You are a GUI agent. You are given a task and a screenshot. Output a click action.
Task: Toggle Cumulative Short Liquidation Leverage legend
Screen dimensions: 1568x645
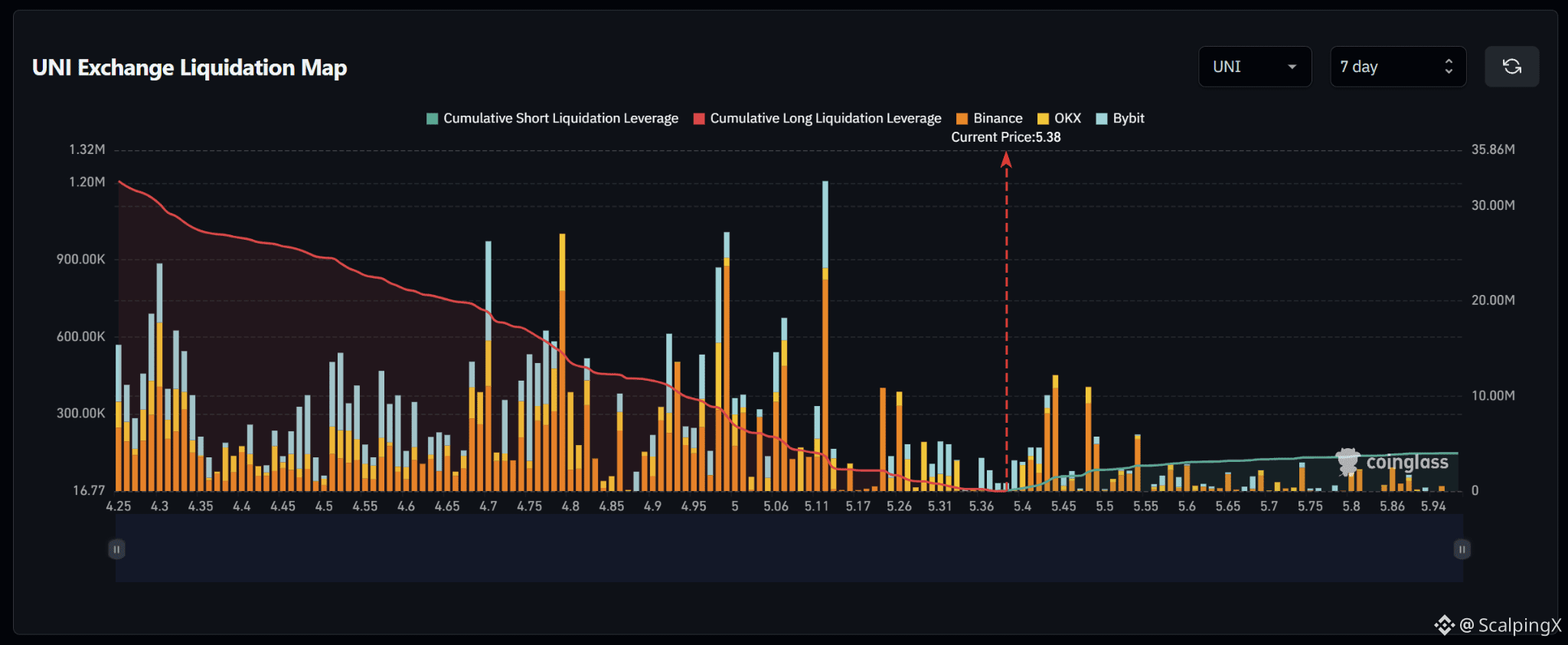[552, 118]
